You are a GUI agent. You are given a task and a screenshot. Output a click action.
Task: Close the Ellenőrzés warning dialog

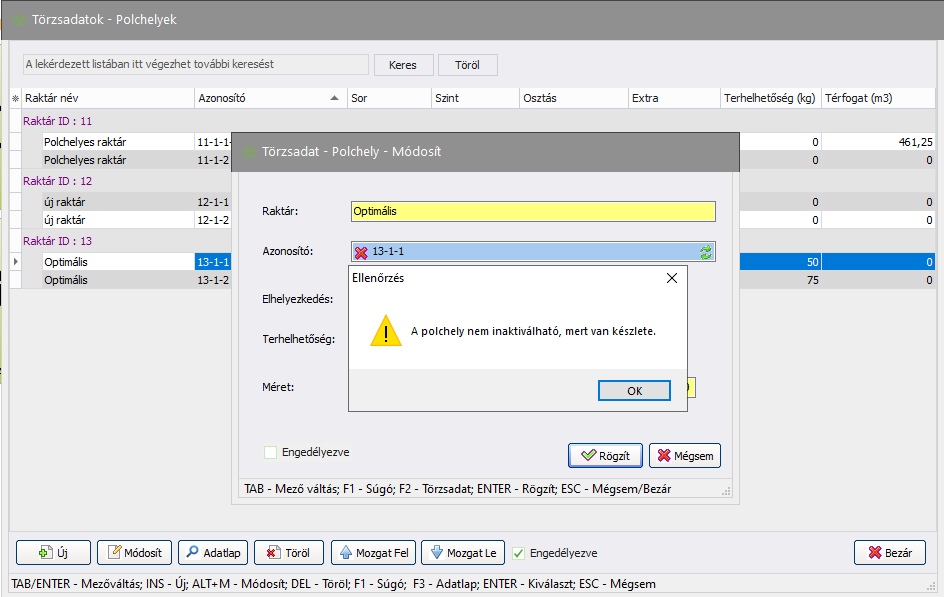coord(671,278)
